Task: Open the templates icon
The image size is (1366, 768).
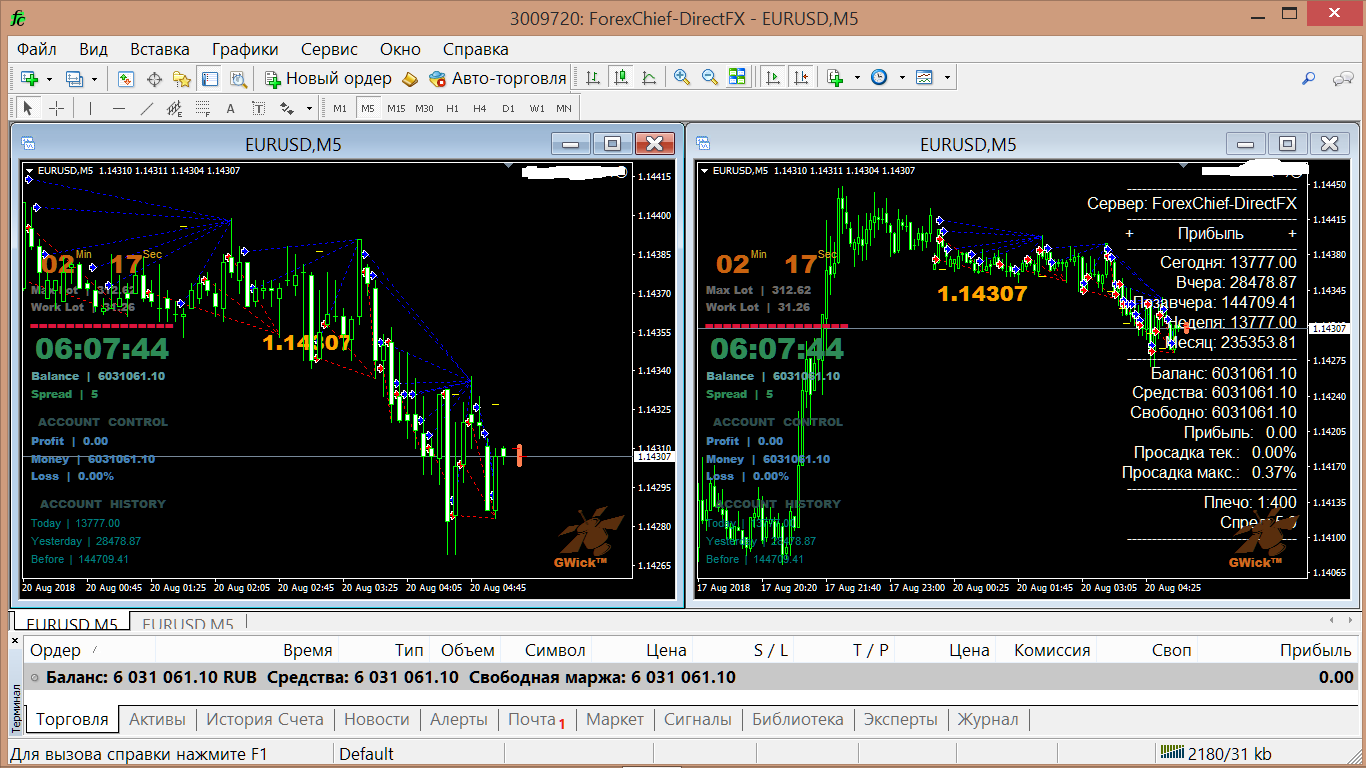Action: [924, 78]
